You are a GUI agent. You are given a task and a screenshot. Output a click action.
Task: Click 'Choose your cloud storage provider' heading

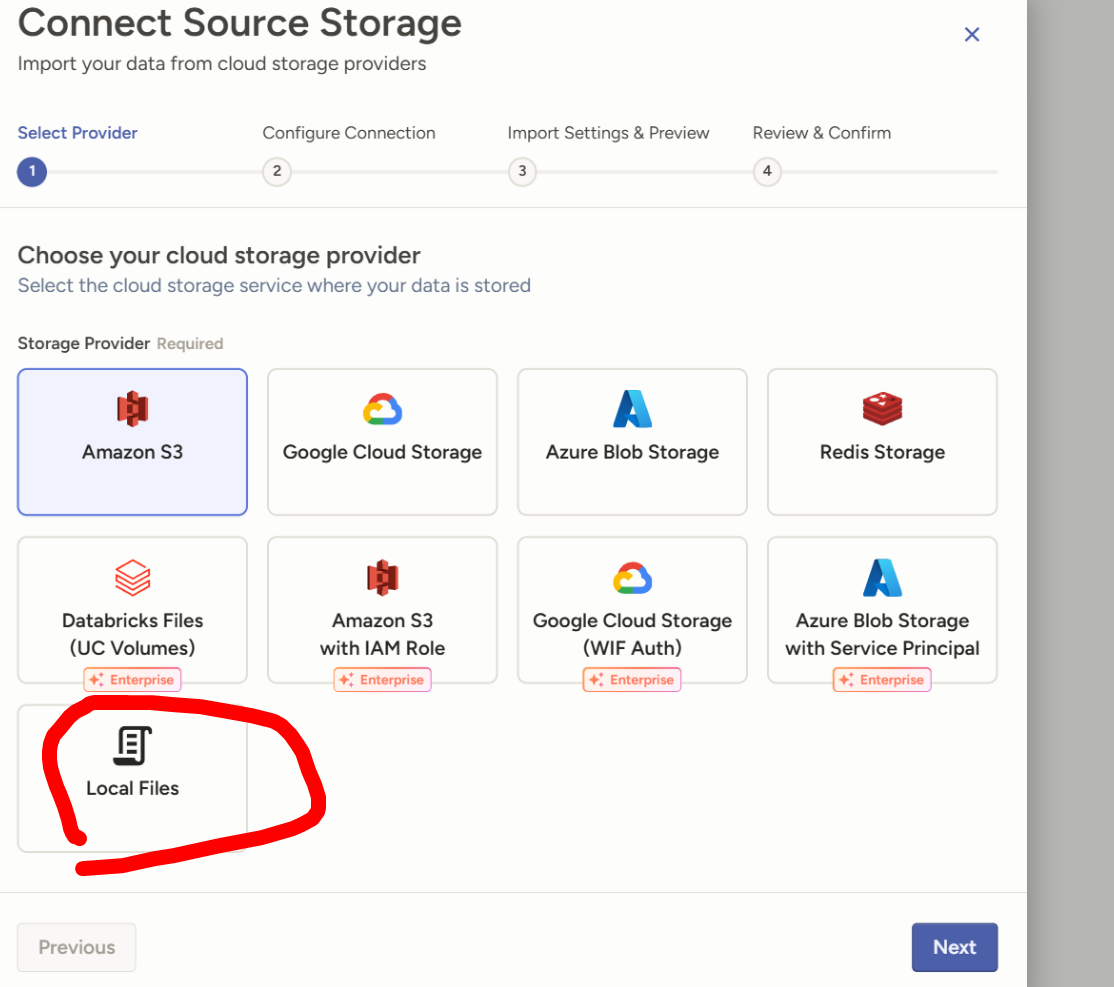219,255
